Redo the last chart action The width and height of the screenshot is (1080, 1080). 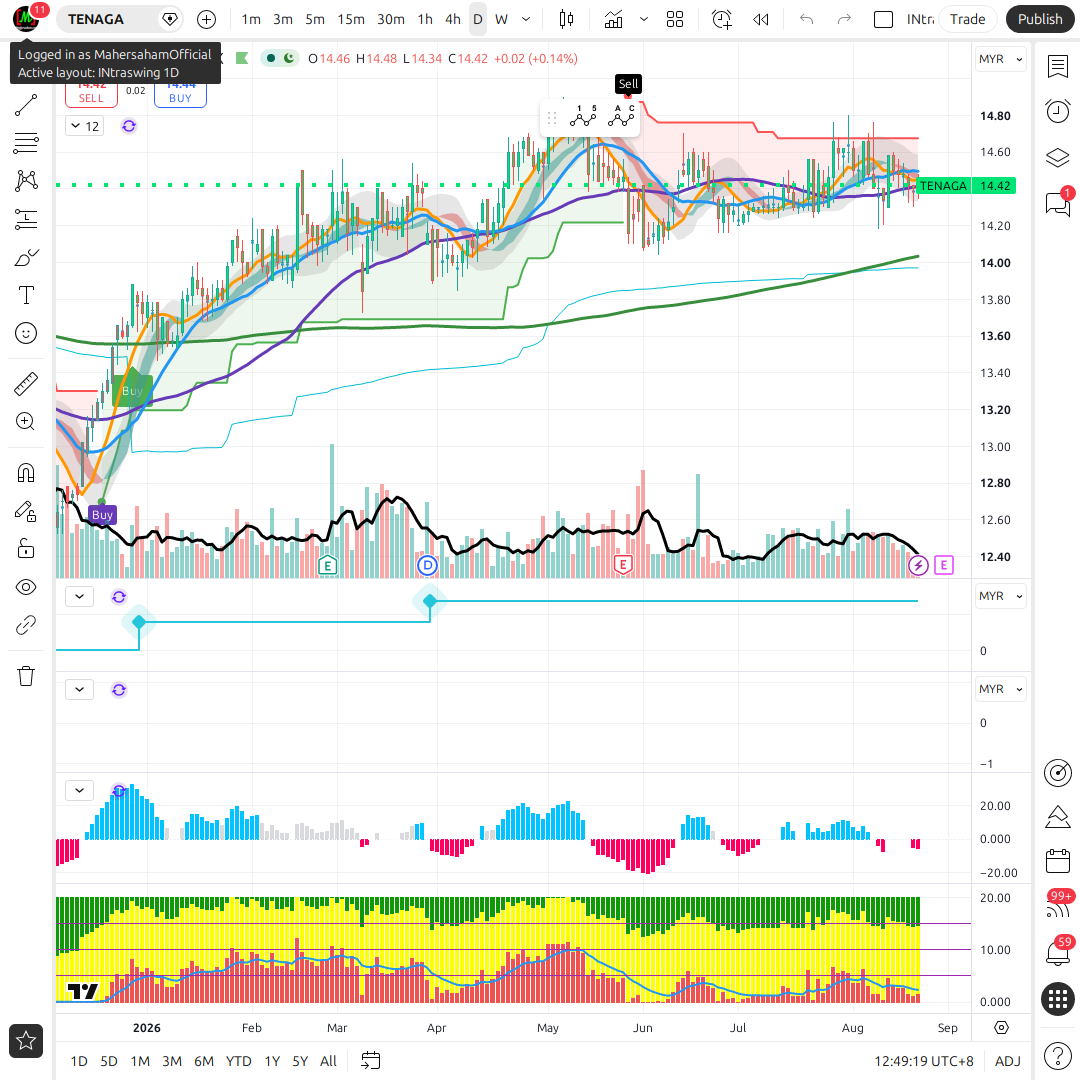tap(844, 19)
